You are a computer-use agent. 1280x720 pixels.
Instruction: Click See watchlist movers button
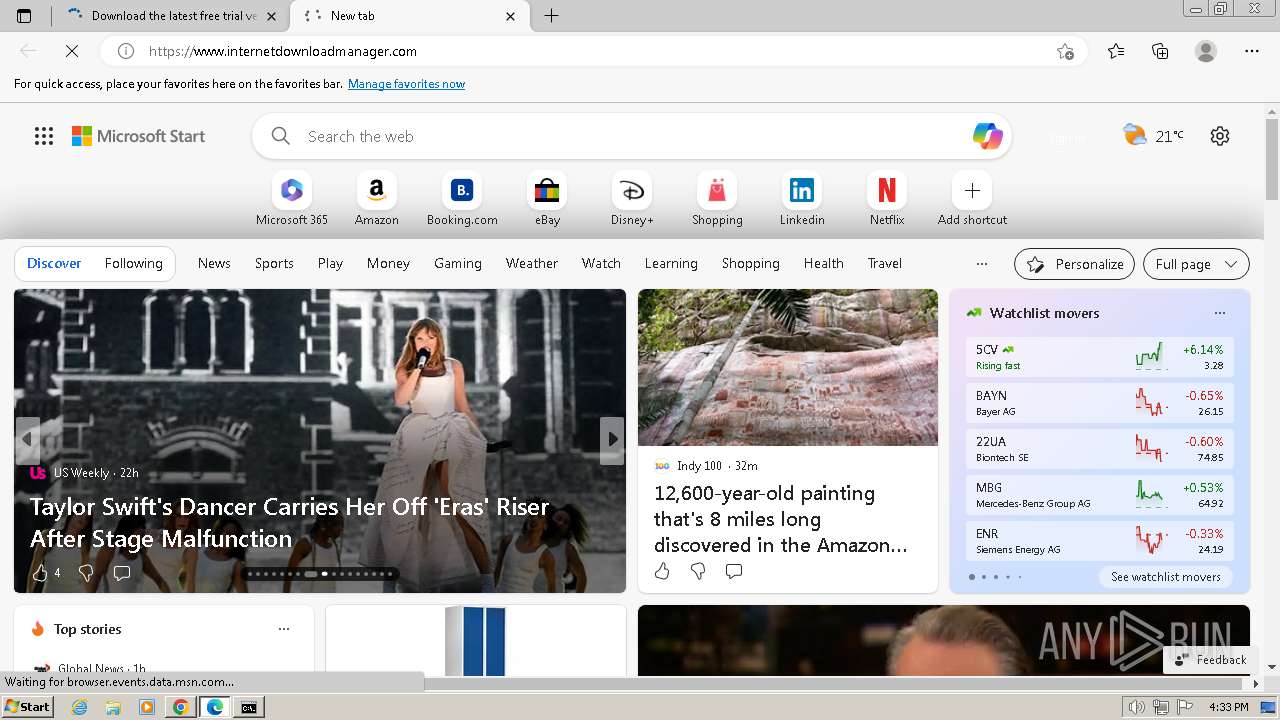click(x=1166, y=577)
